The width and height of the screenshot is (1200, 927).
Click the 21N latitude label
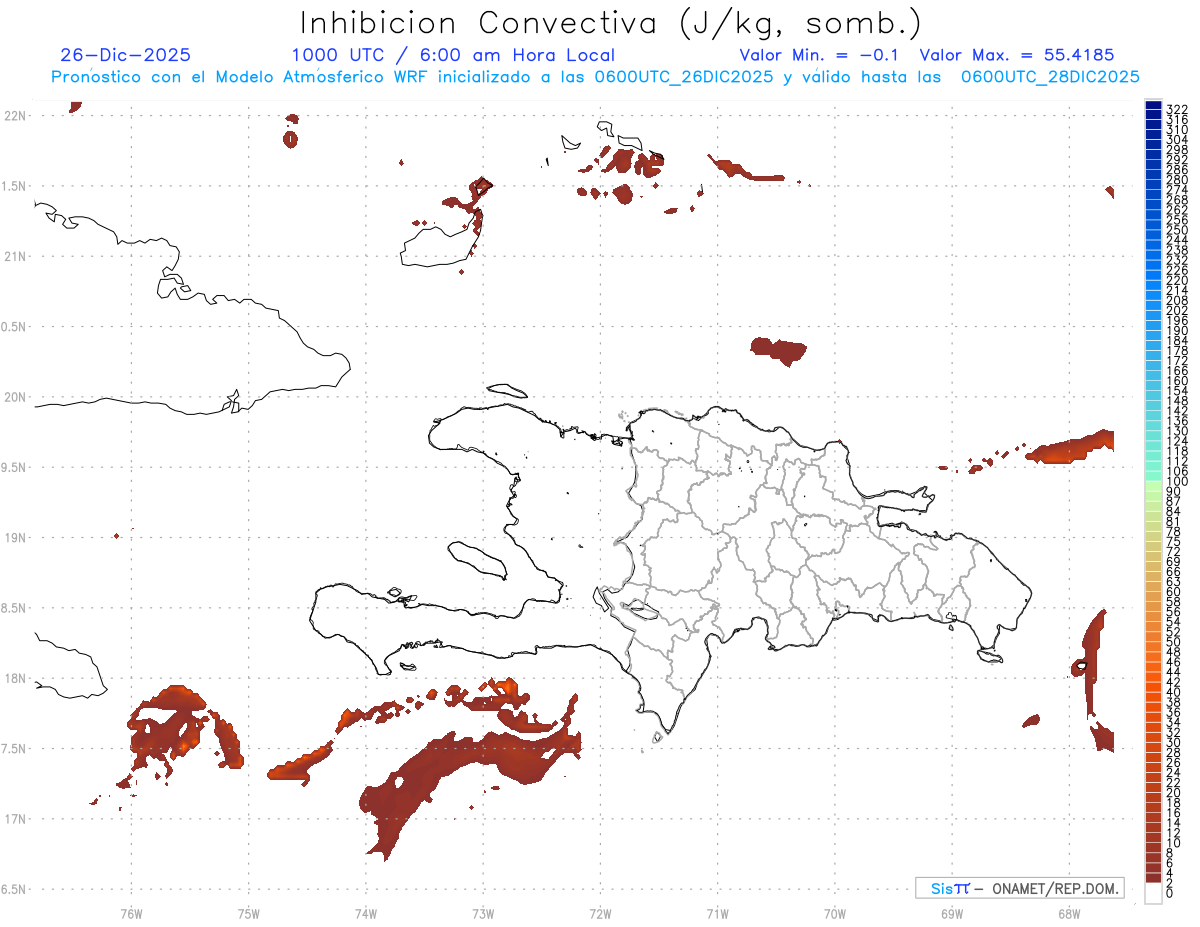click(x=15, y=257)
